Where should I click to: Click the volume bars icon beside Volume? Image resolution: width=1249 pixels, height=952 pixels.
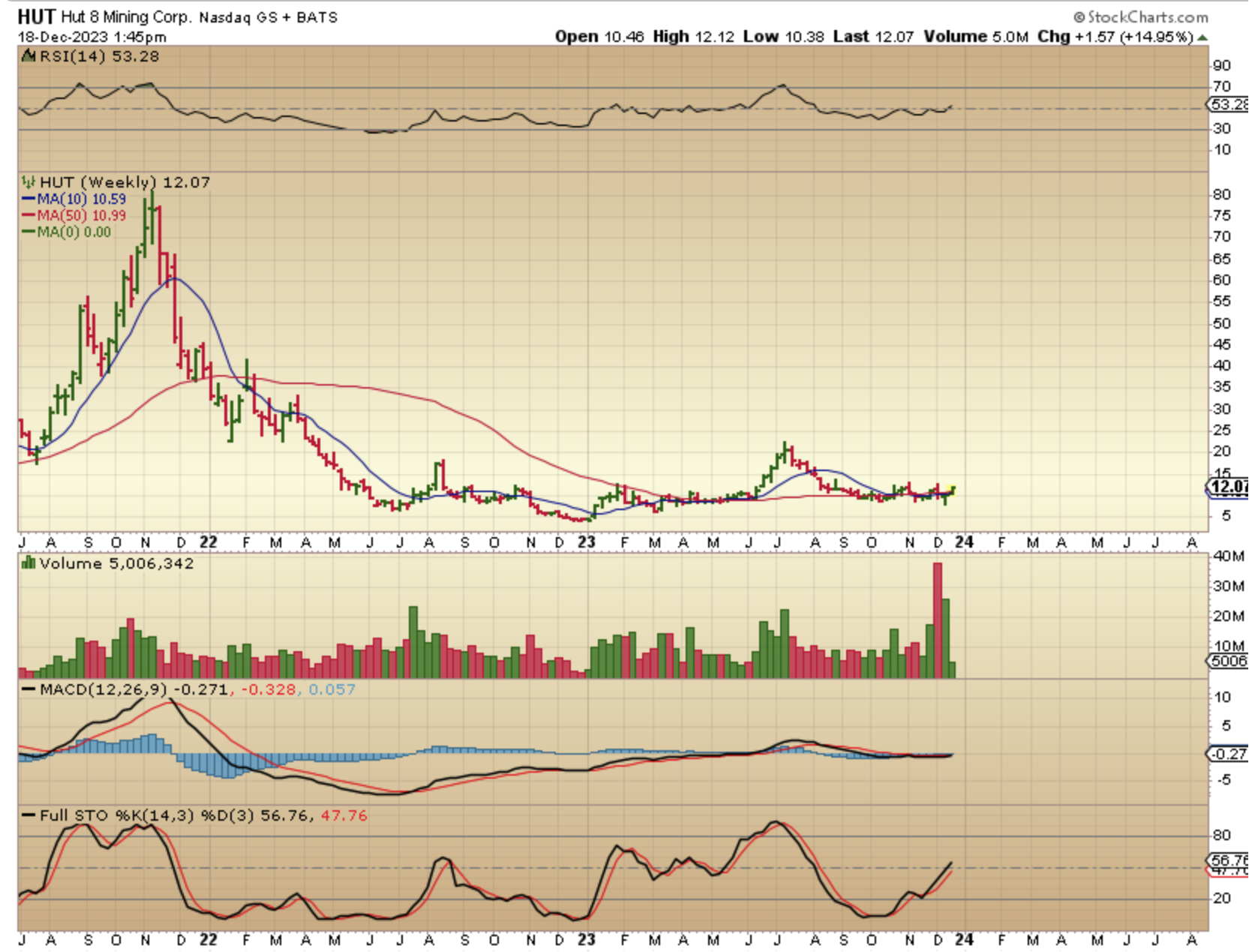(29, 563)
